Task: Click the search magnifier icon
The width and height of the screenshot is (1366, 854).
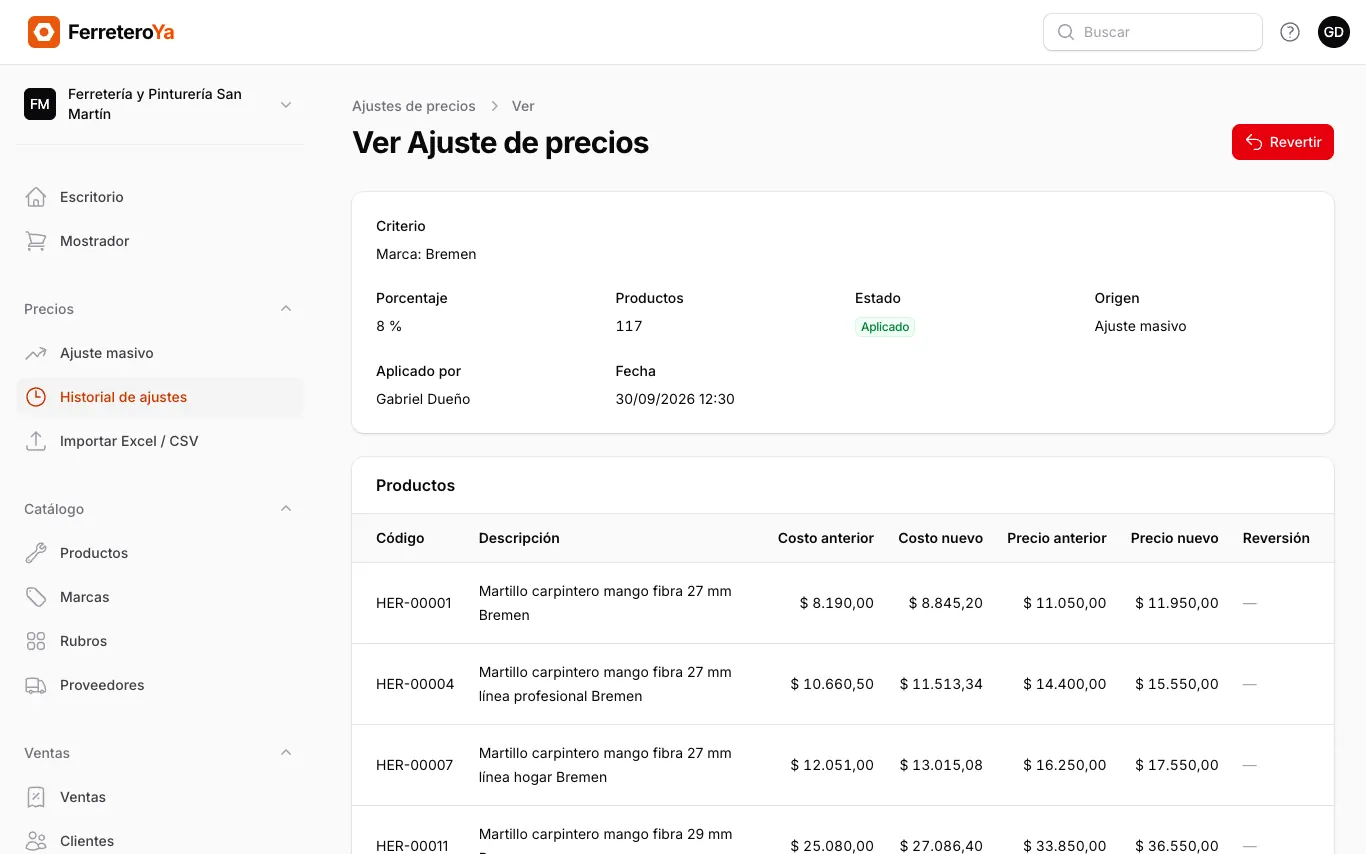Action: click(x=1066, y=32)
